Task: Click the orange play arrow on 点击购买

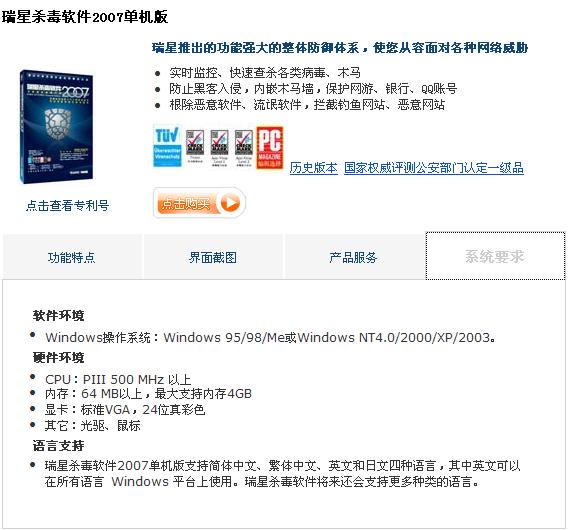Action: coord(230,203)
